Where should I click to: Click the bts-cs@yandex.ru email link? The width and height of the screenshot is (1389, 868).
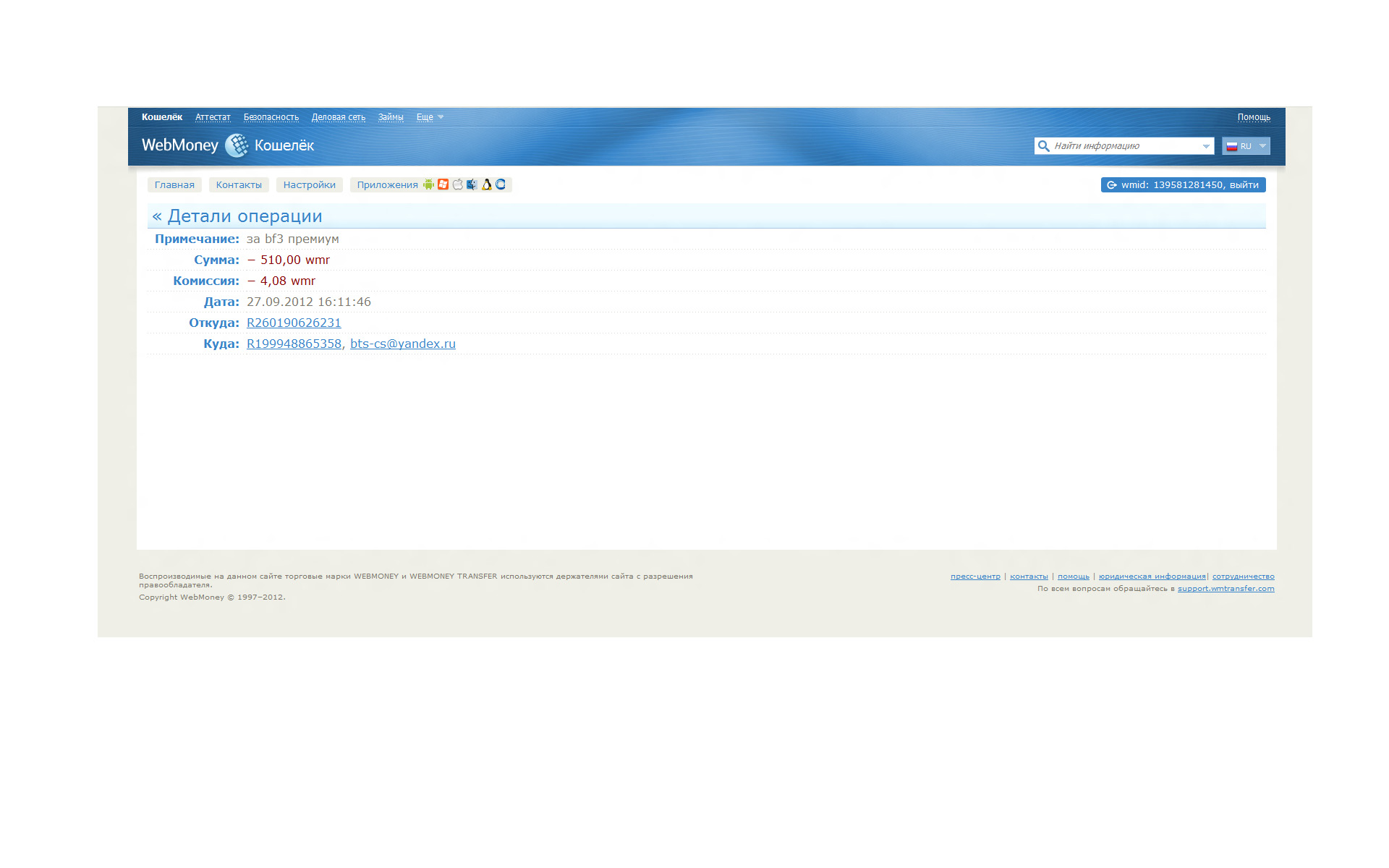[x=403, y=344]
